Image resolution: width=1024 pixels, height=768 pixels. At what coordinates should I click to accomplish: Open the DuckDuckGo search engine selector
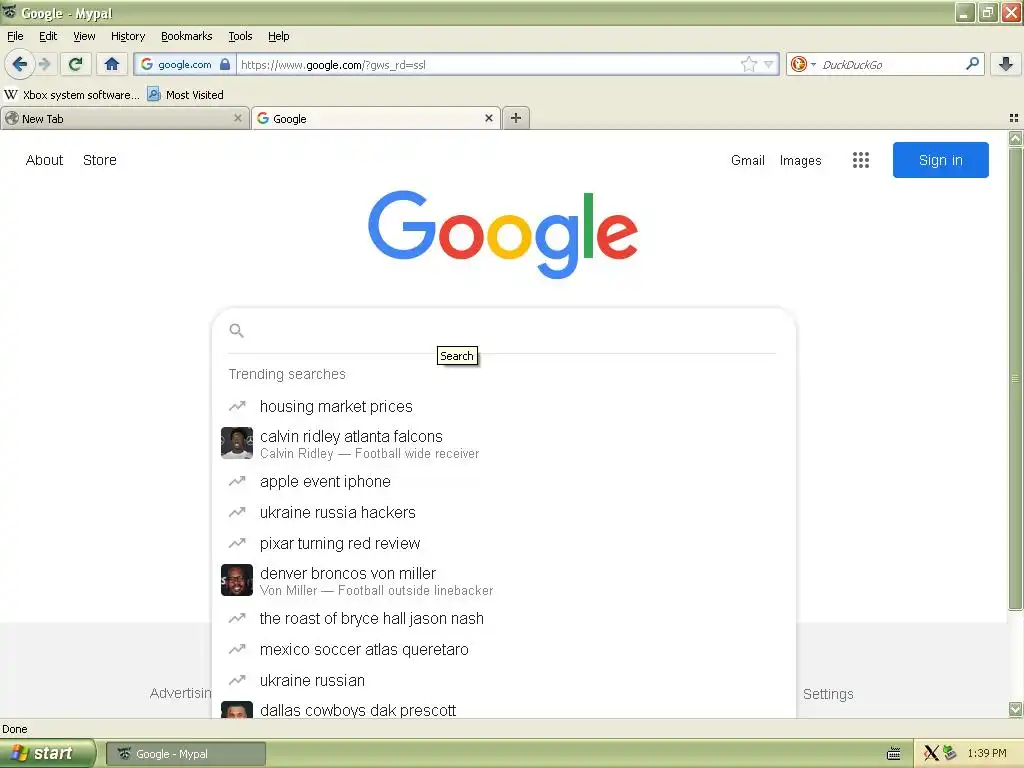tap(803, 64)
